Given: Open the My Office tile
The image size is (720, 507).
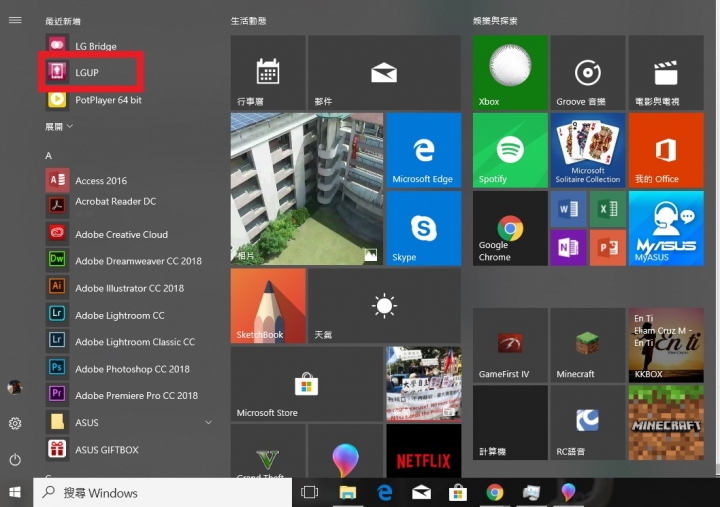Looking at the screenshot, I should pyautogui.click(x=666, y=150).
